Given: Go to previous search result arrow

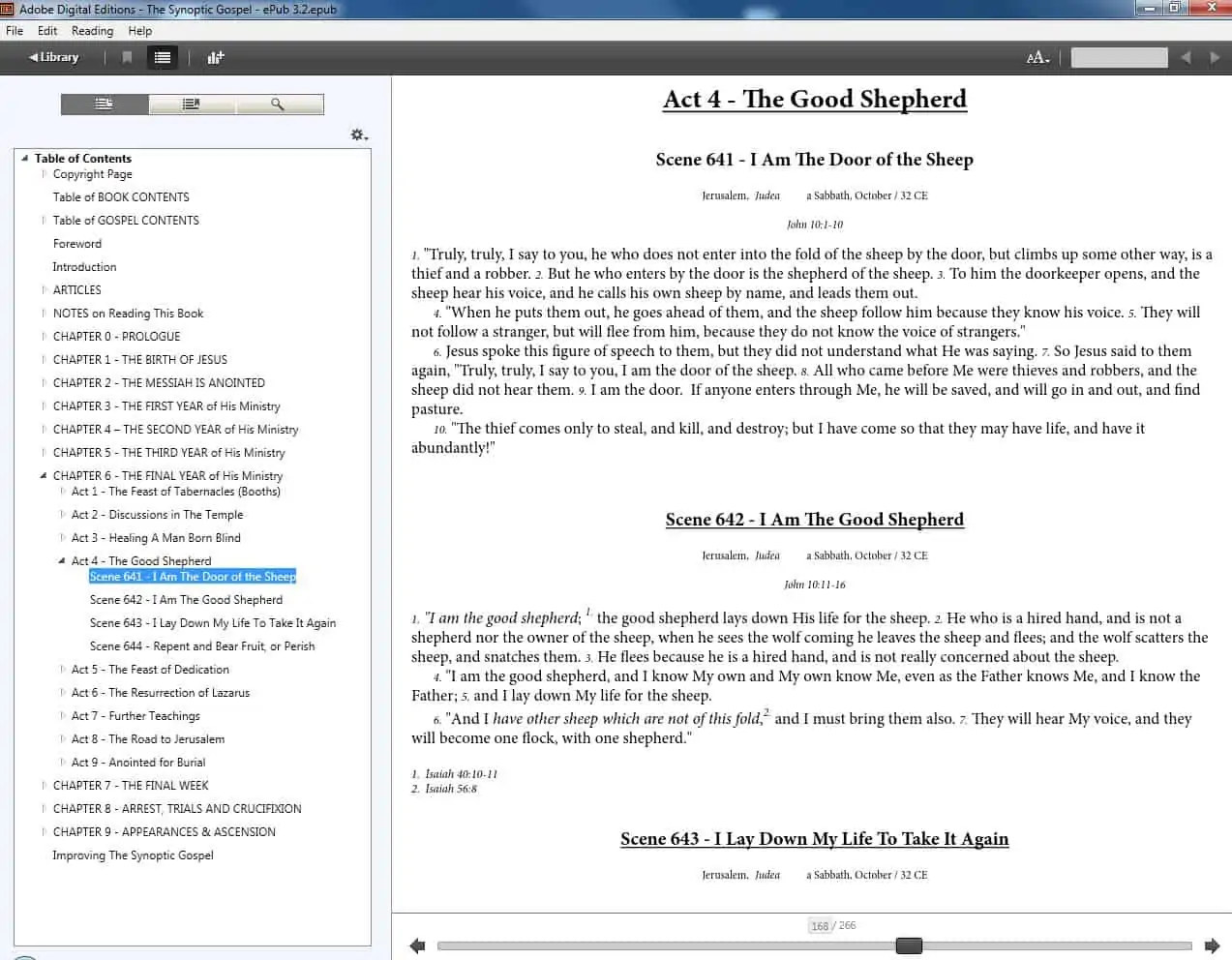Looking at the screenshot, I should click(x=1186, y=57).
